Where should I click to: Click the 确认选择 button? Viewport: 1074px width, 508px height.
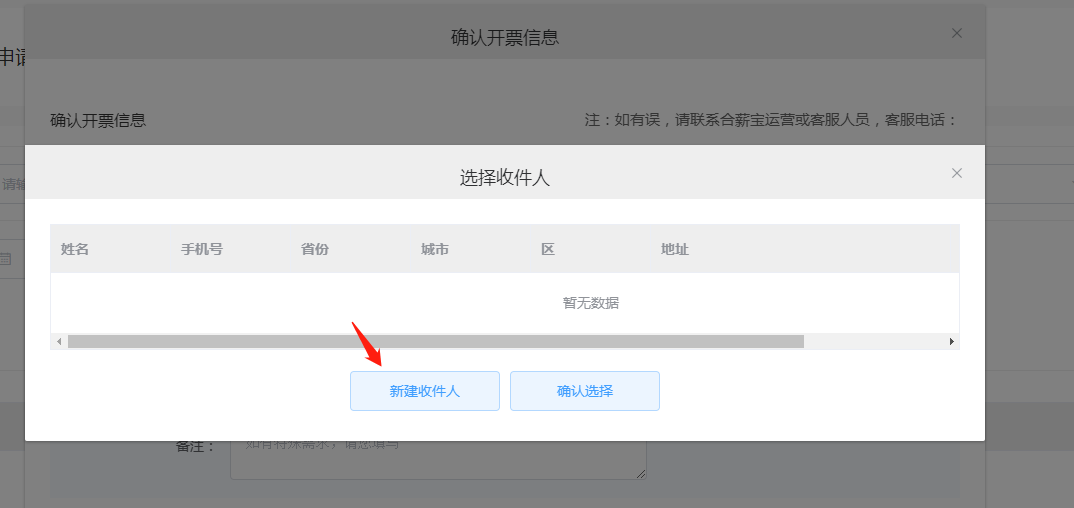click(x=585, y=391)
